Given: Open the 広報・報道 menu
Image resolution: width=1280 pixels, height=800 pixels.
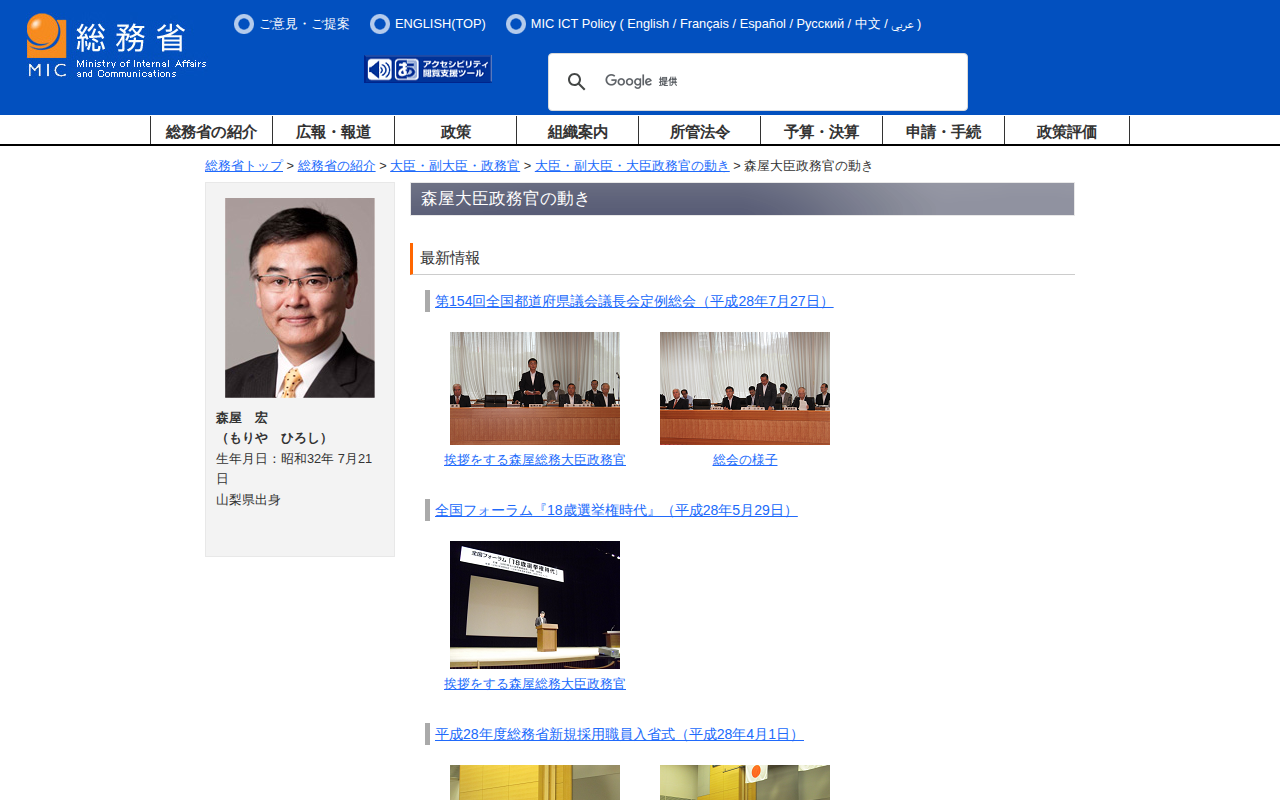Looking at the screenshot, I should coord(333,131).
